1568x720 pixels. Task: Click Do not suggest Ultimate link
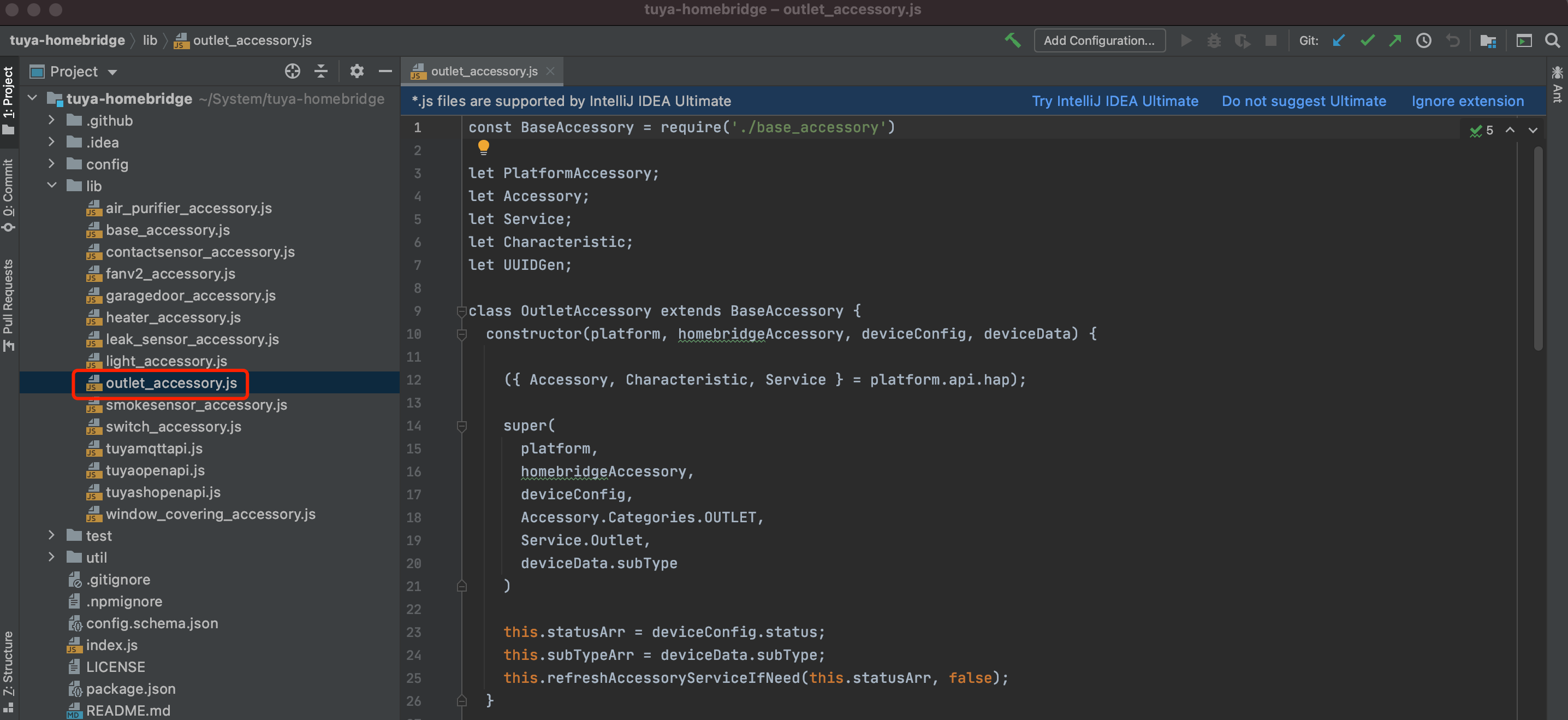tap(1304, 101)
